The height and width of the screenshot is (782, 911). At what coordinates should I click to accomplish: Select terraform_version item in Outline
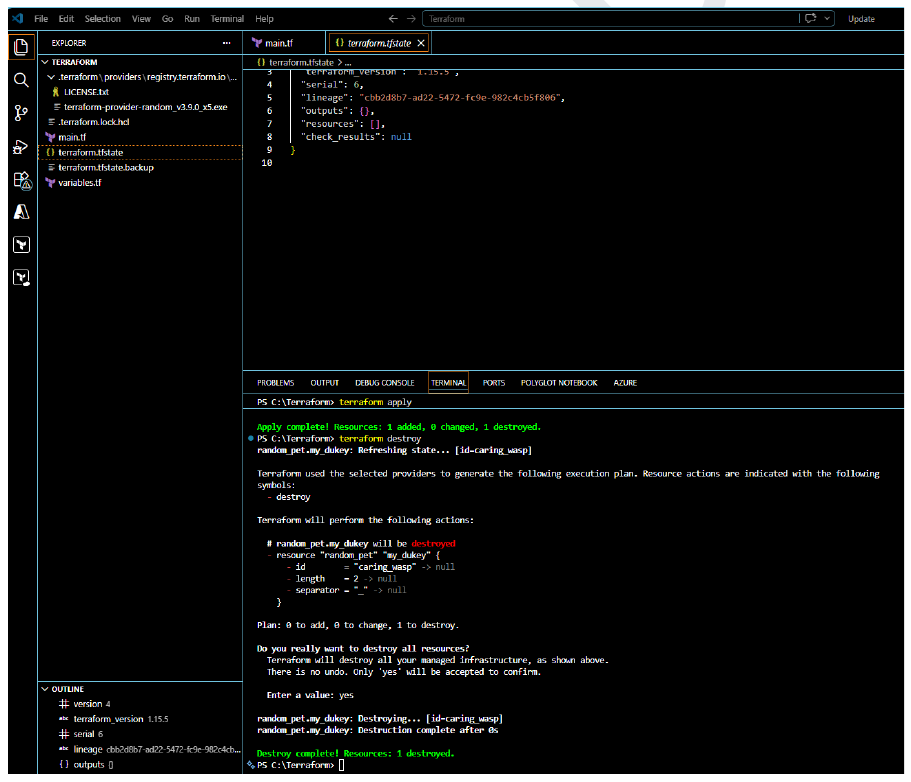coord(139,719)
